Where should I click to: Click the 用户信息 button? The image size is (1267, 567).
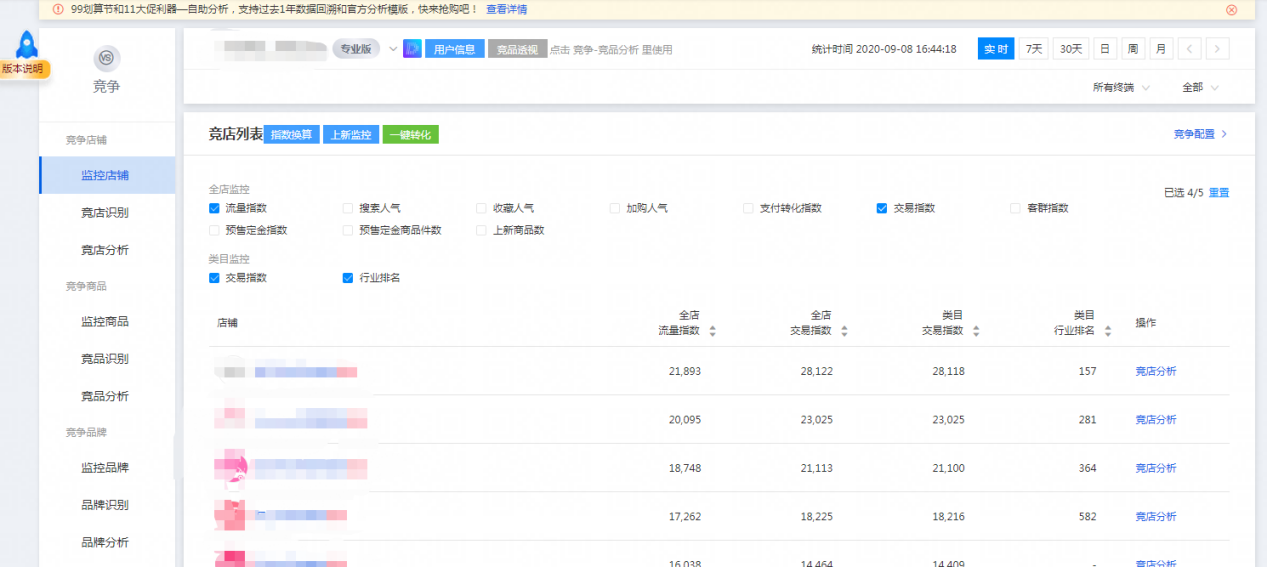tap(455, 48)
